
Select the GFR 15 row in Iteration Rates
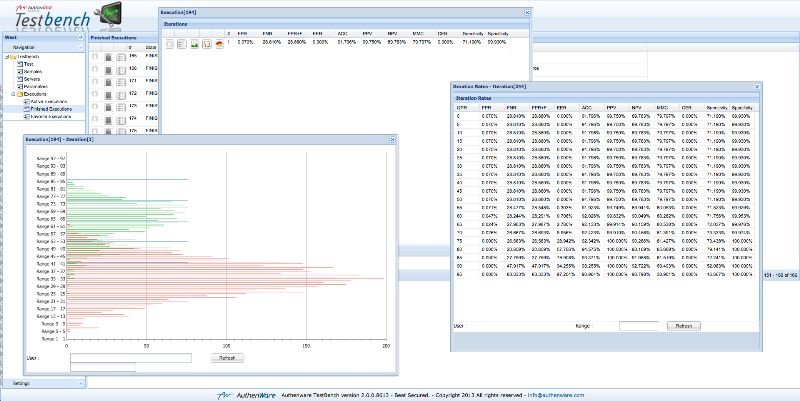click(605, 141)
